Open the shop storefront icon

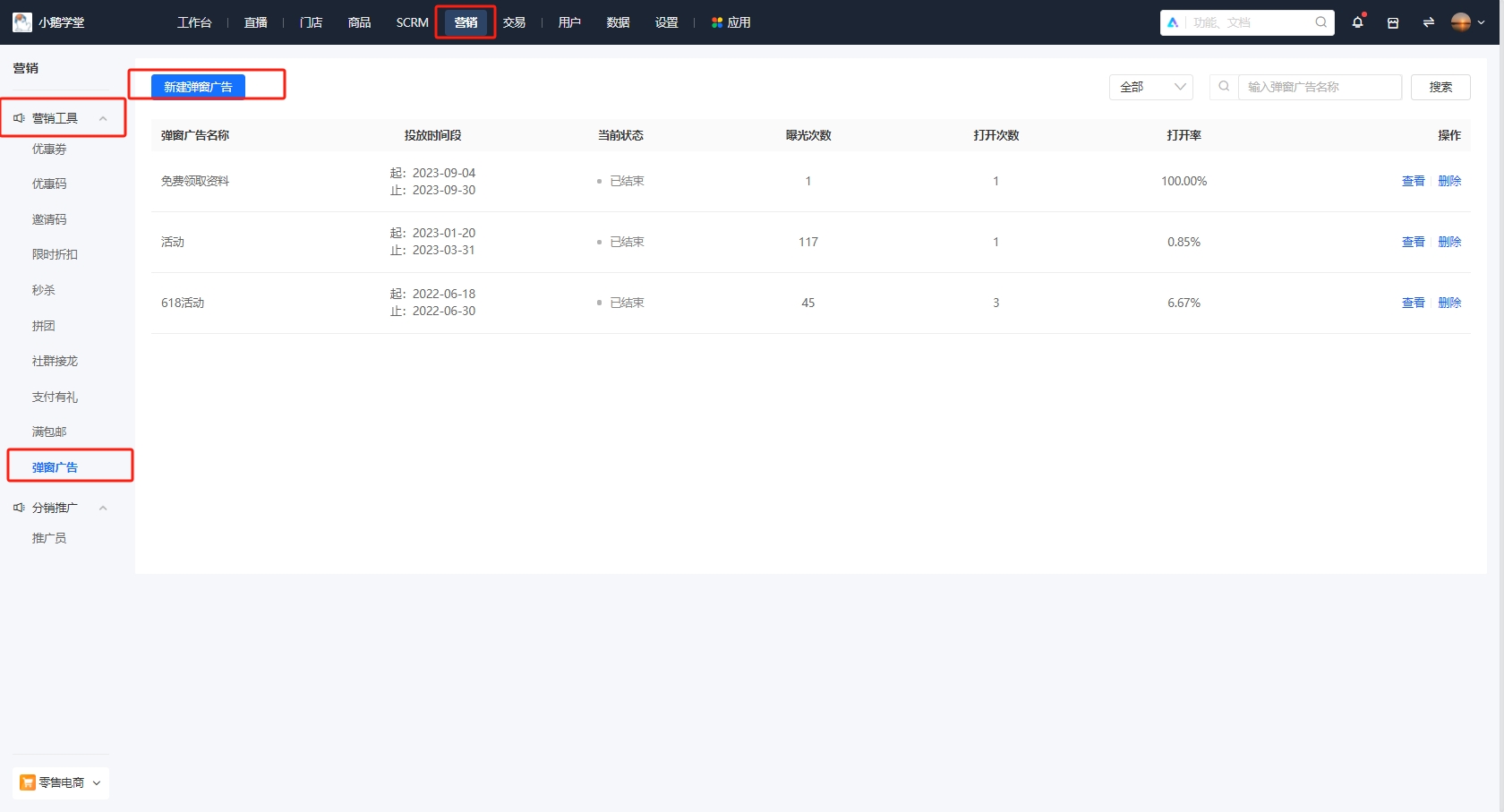(x=1393, y=23)
